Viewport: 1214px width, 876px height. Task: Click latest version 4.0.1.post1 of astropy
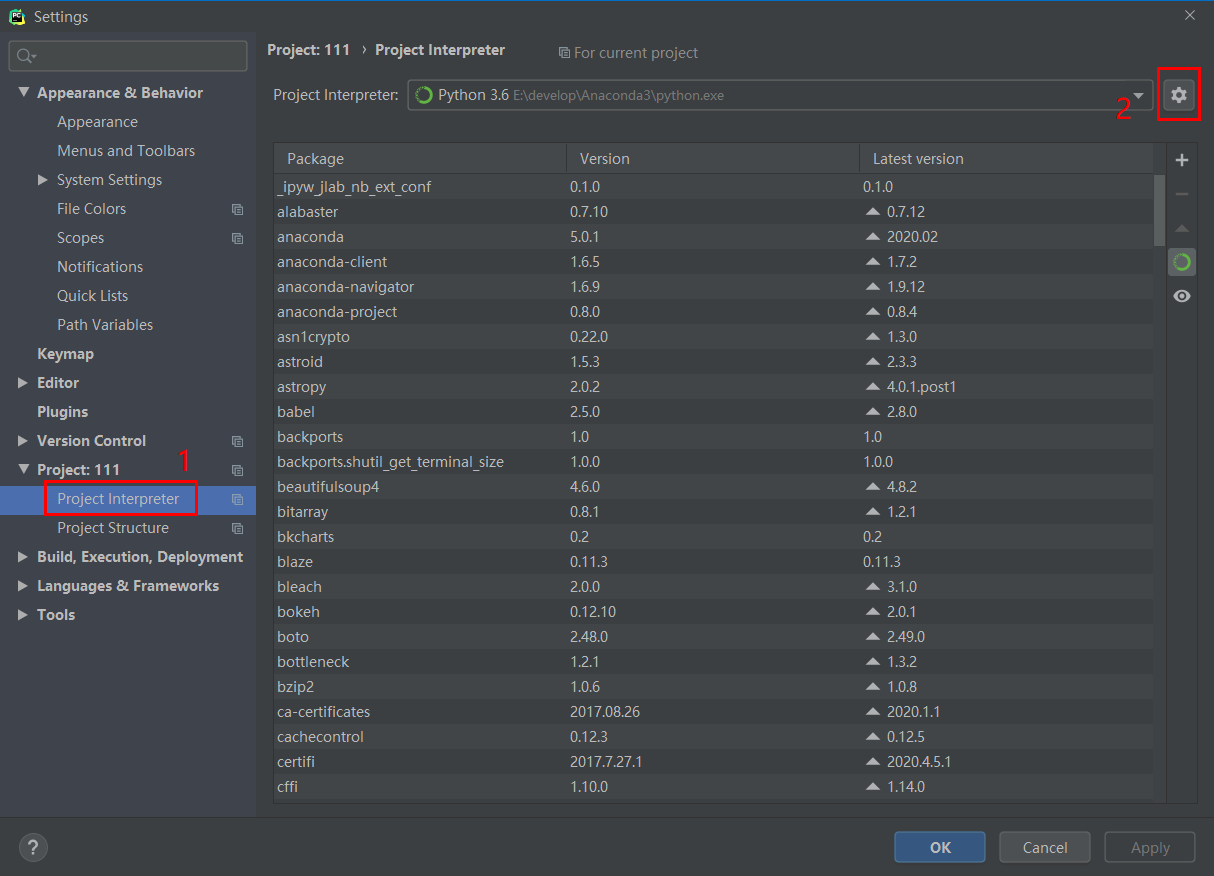(x=921, y=387)
